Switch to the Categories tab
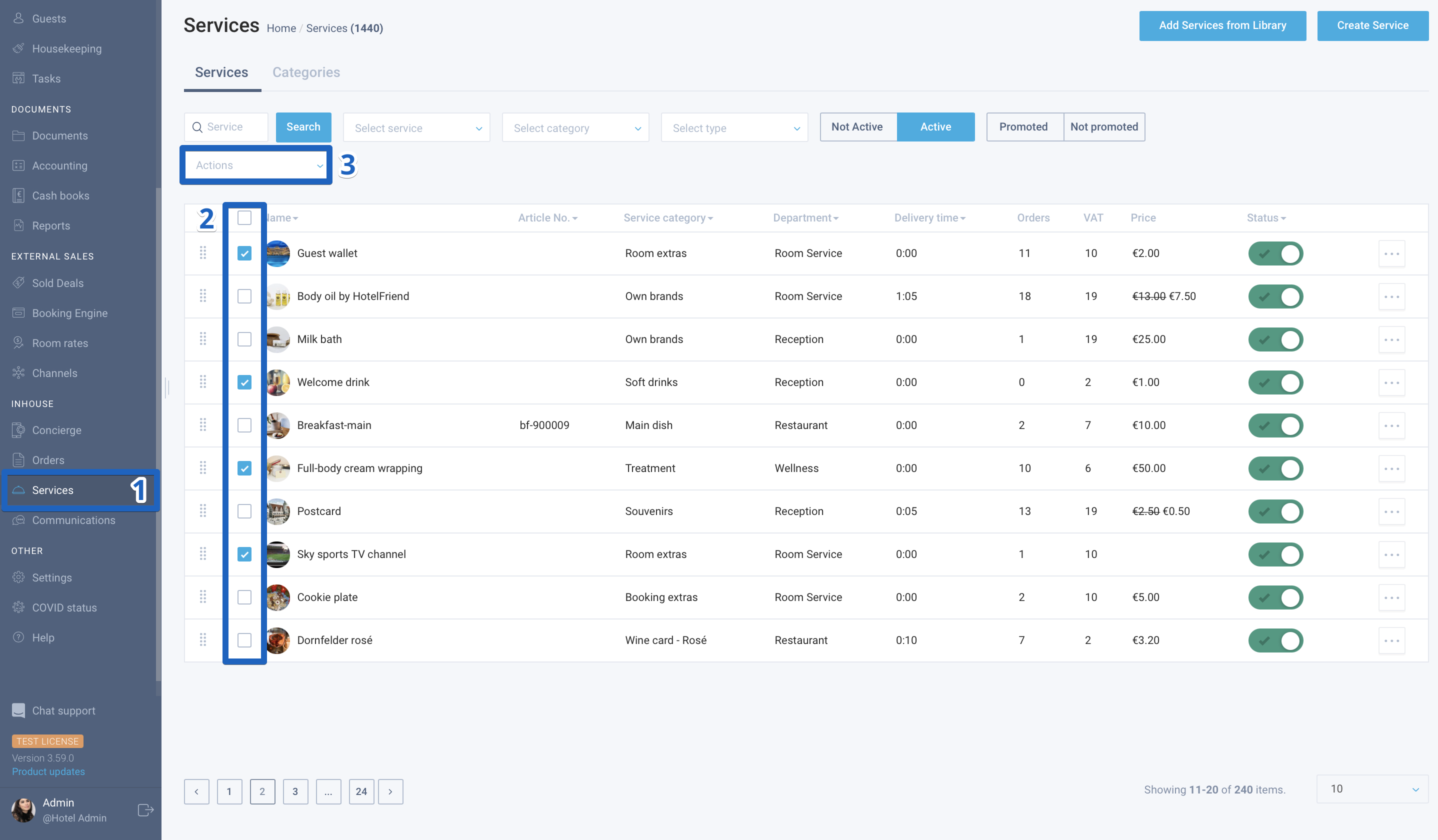This screenshot has height=840, width=1438. 306,72
